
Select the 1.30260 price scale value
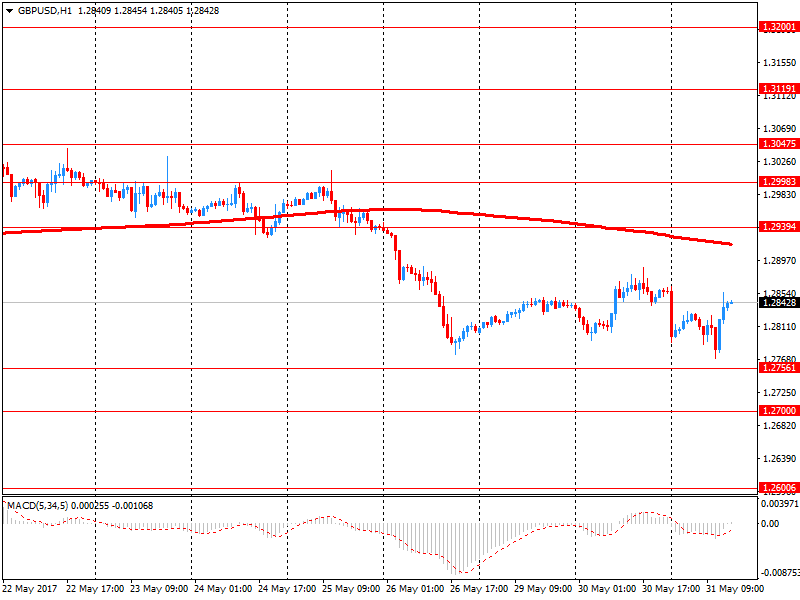point(780,162)
